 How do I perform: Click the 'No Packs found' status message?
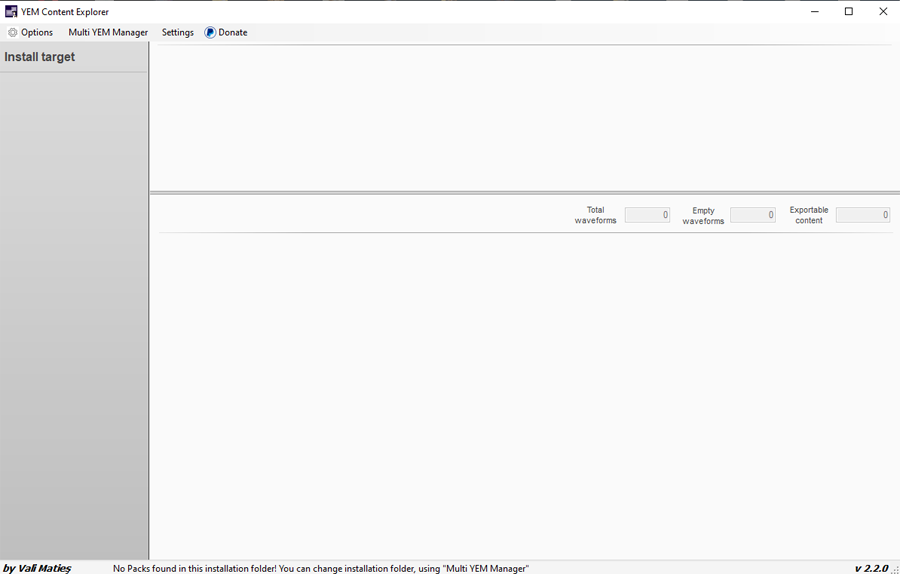pyautogui.click(x=321, y=568)
